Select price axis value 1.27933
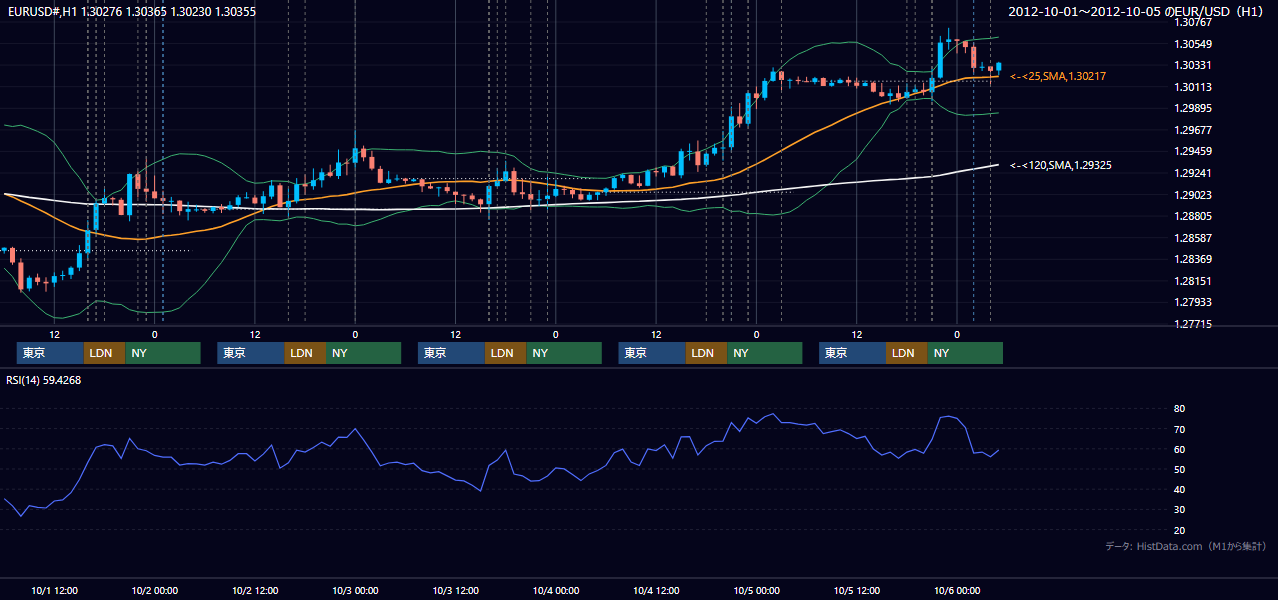 click(1193, 302)
